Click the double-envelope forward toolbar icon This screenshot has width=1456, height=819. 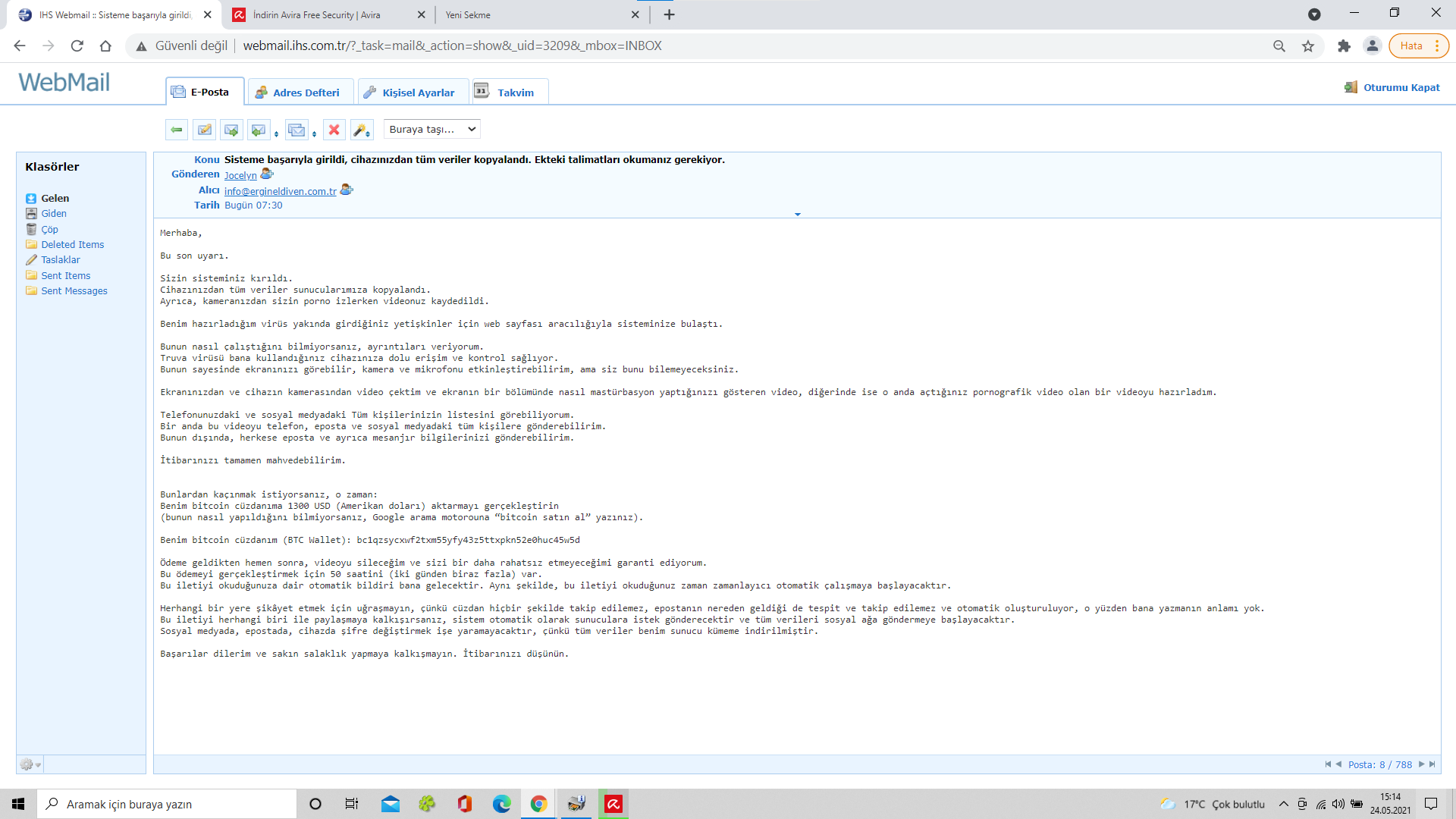point(297,130)
